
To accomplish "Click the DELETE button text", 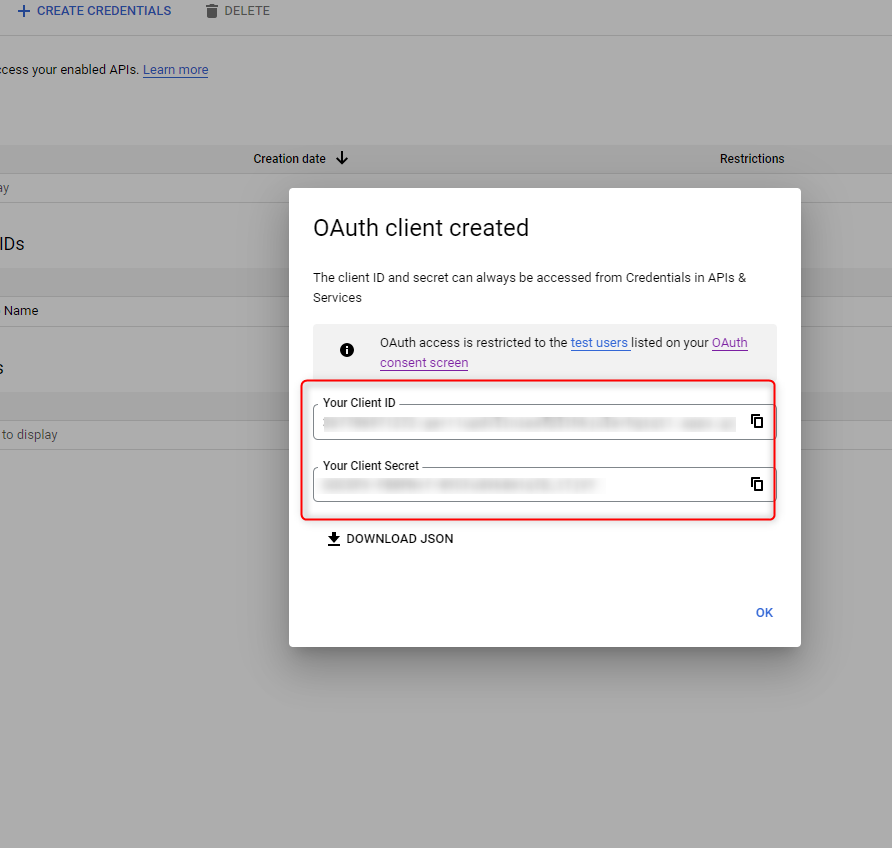I will coord(247,11).
